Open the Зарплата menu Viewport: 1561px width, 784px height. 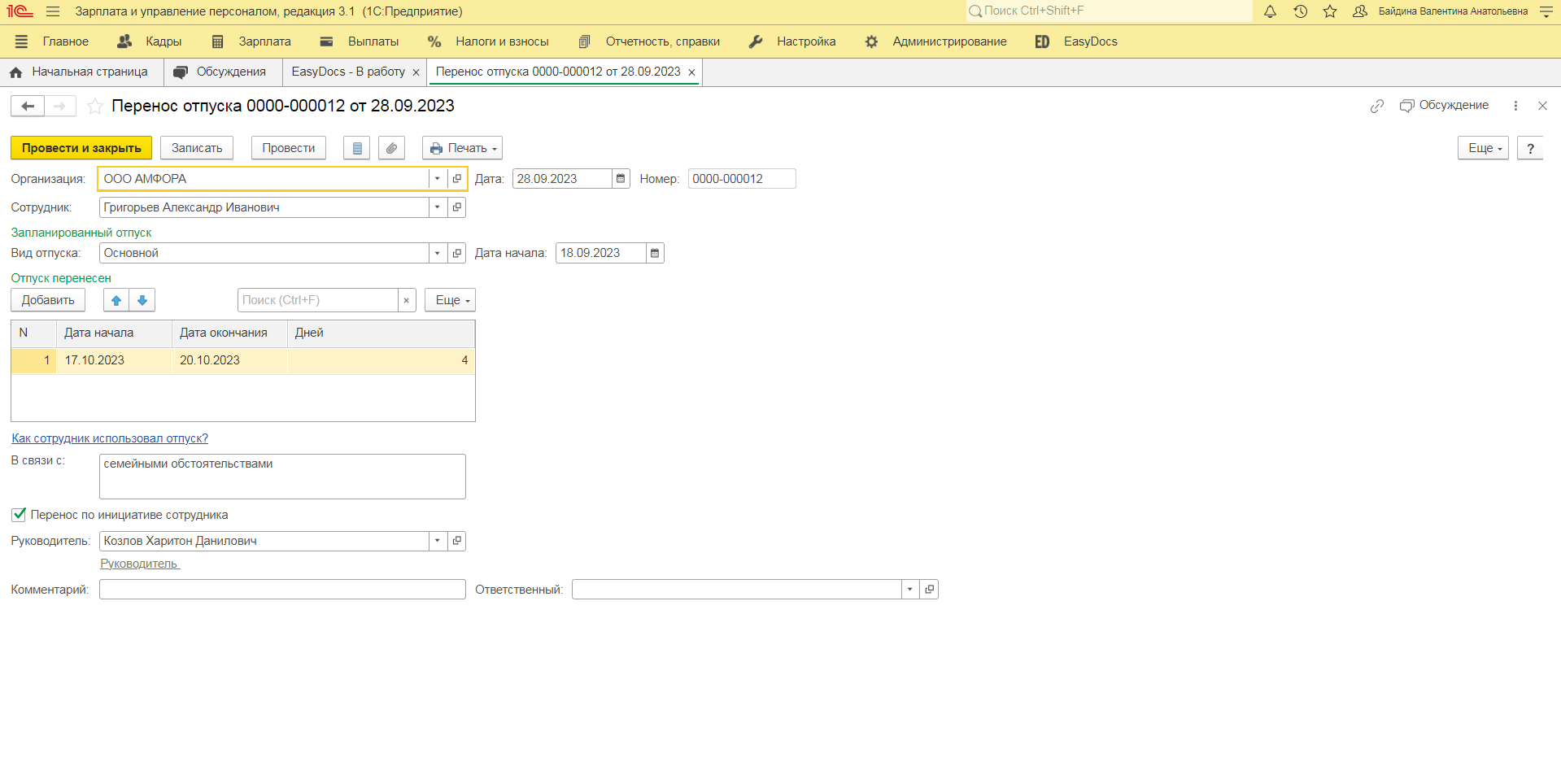[x=251, y=41]
